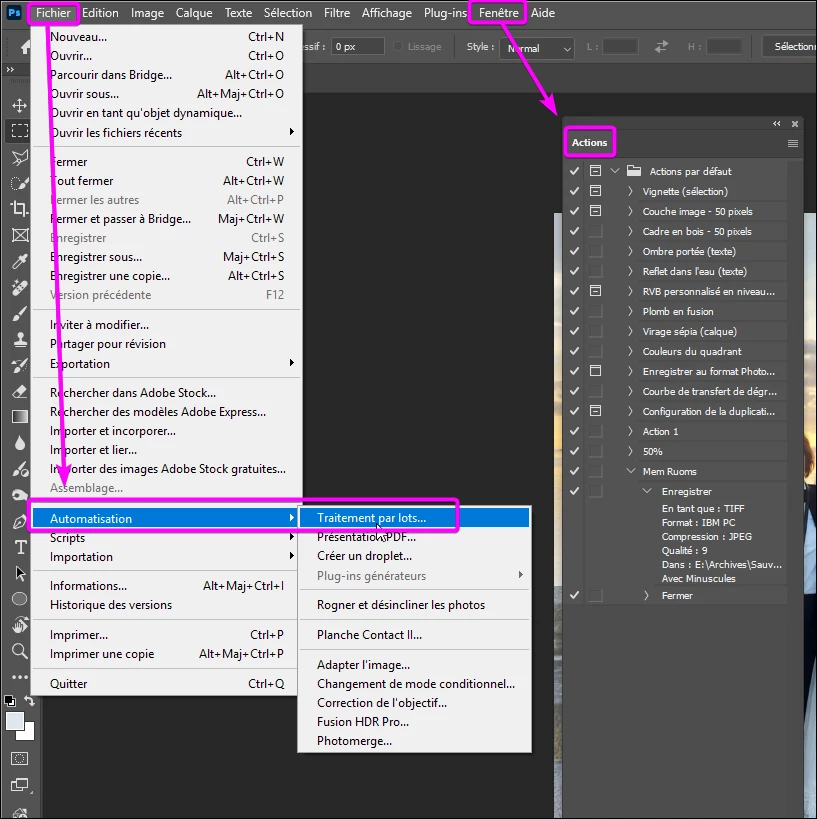Select the Polygonal Lasso tool
Viewport: 817px width, 819px height.
[19, 157]
